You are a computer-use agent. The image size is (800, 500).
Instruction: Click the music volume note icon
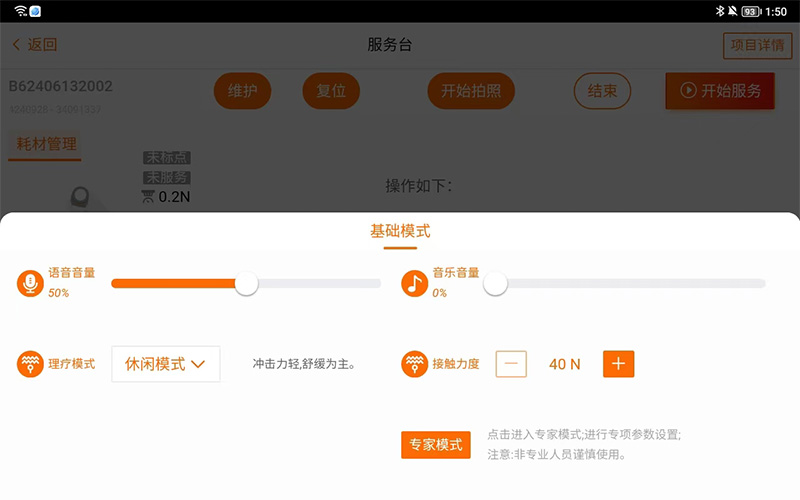(x=414, y=284)
